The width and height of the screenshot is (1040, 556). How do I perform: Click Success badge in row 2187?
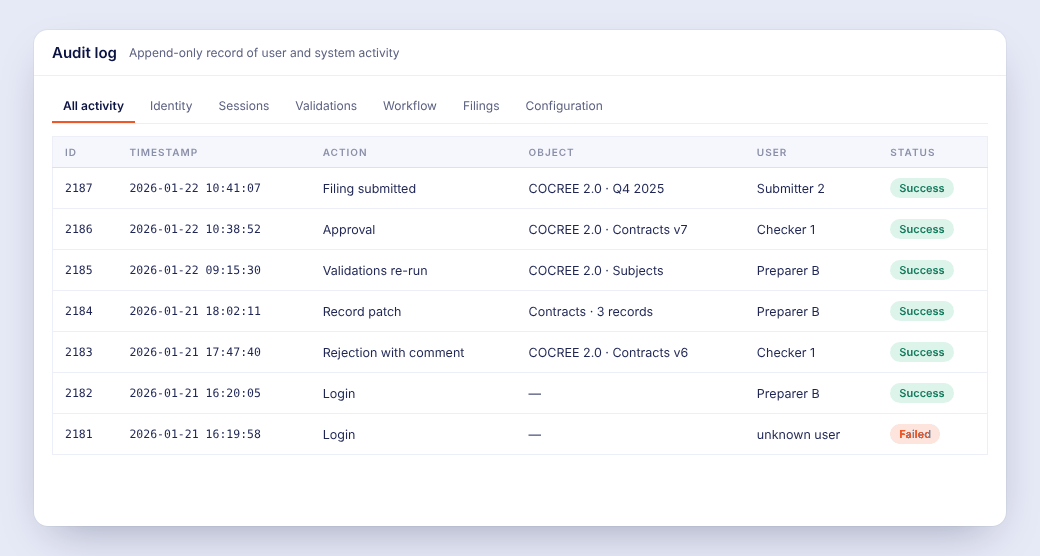(921, 188)
